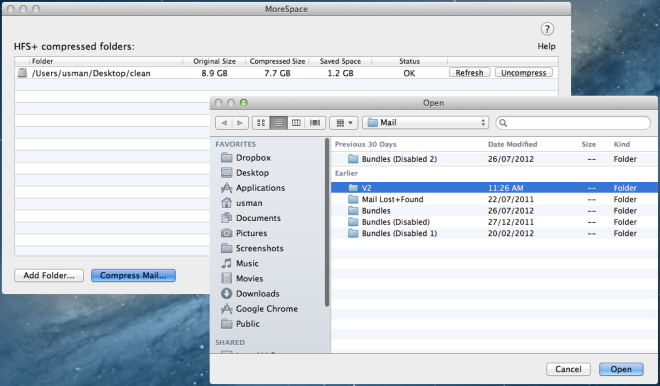This screenshot has width=660, height=386.
Task: Sort by Kind column header
Action: coord(622,144)
